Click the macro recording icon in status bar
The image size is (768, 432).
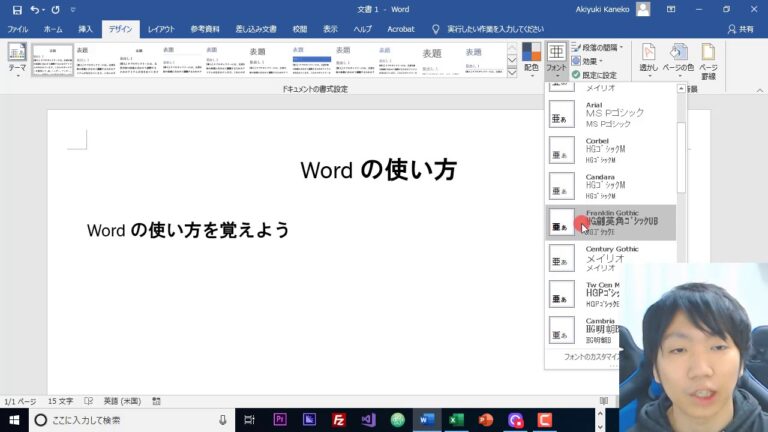click(156, 401)
